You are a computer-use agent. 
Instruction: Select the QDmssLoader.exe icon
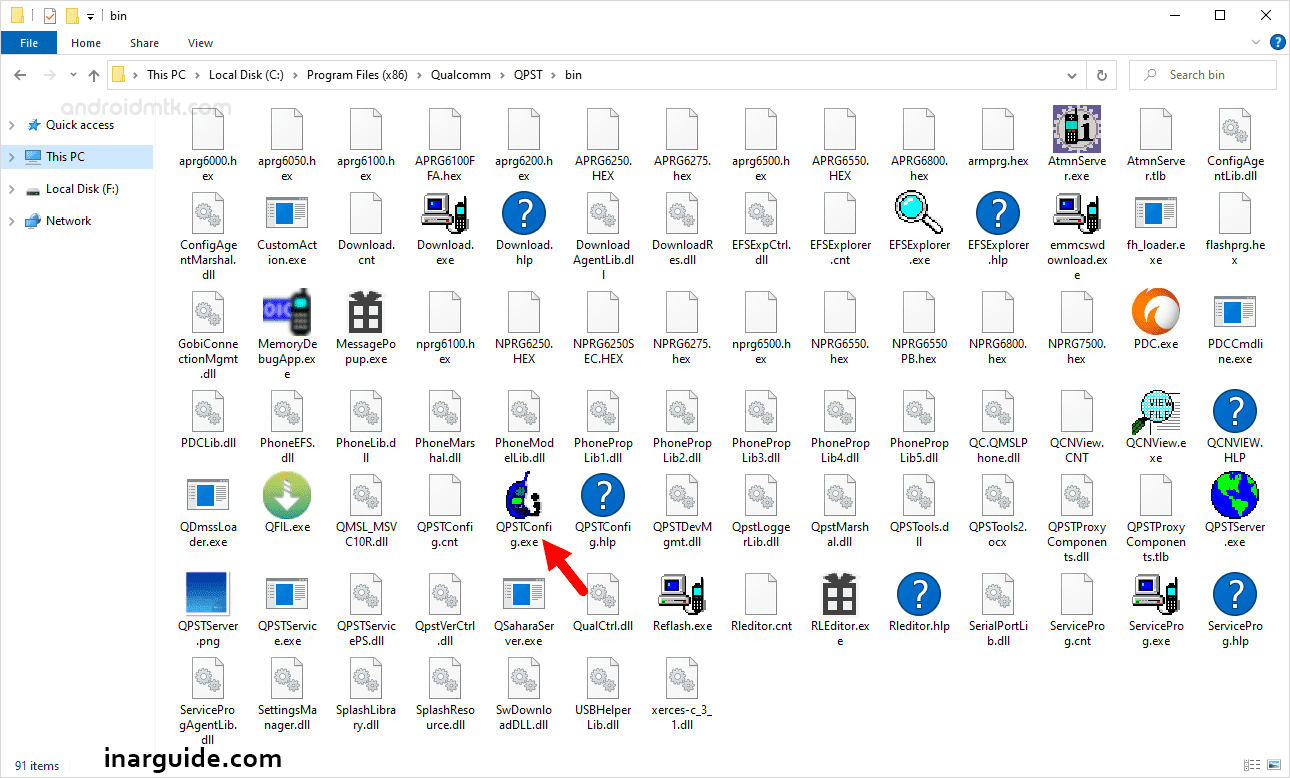(208, 495)
